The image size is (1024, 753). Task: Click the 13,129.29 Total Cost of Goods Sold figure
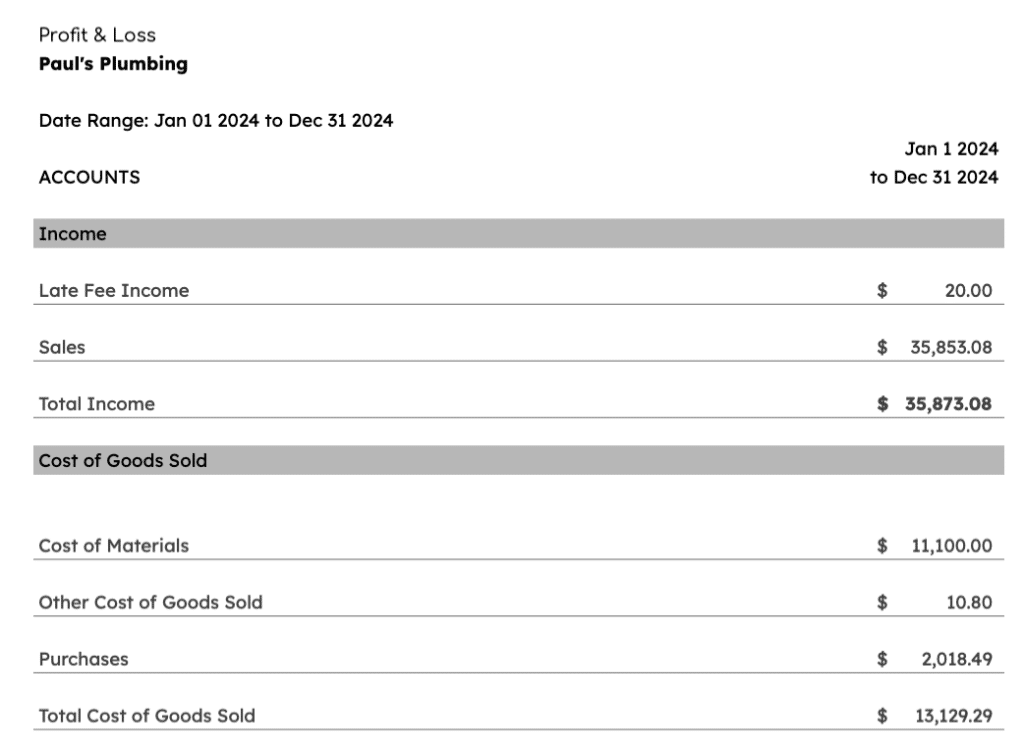point(953,716)
